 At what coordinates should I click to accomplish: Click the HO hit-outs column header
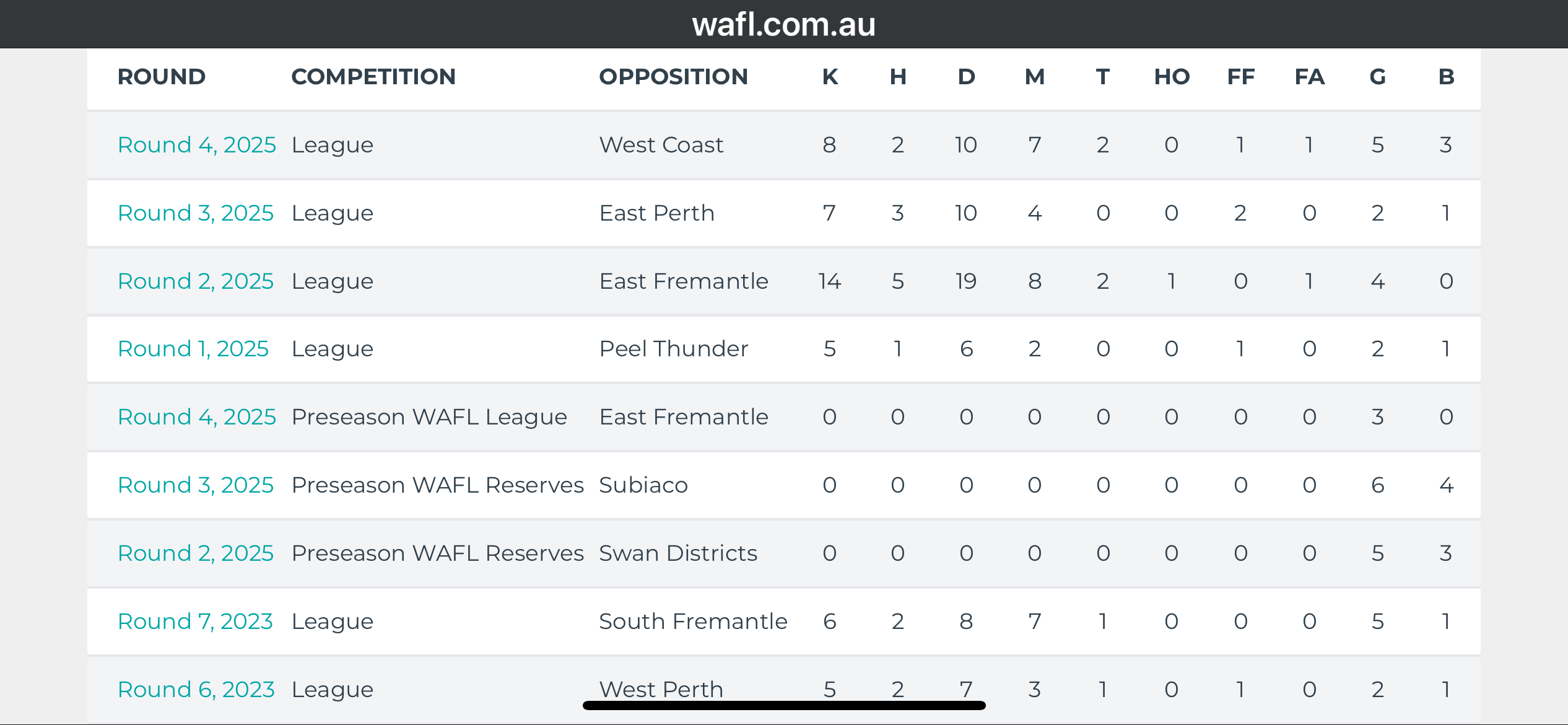click(x=1172, y=77)
